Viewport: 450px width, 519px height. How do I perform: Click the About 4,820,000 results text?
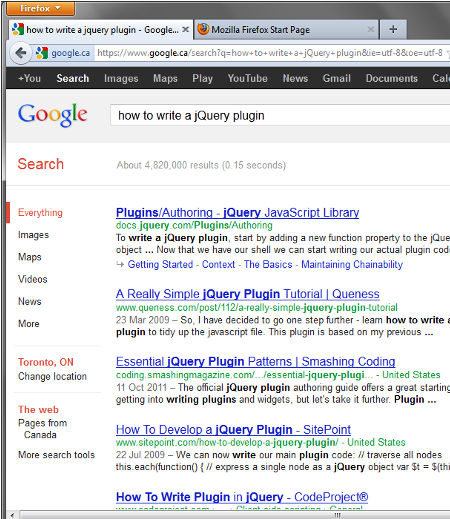pos(201,165)
